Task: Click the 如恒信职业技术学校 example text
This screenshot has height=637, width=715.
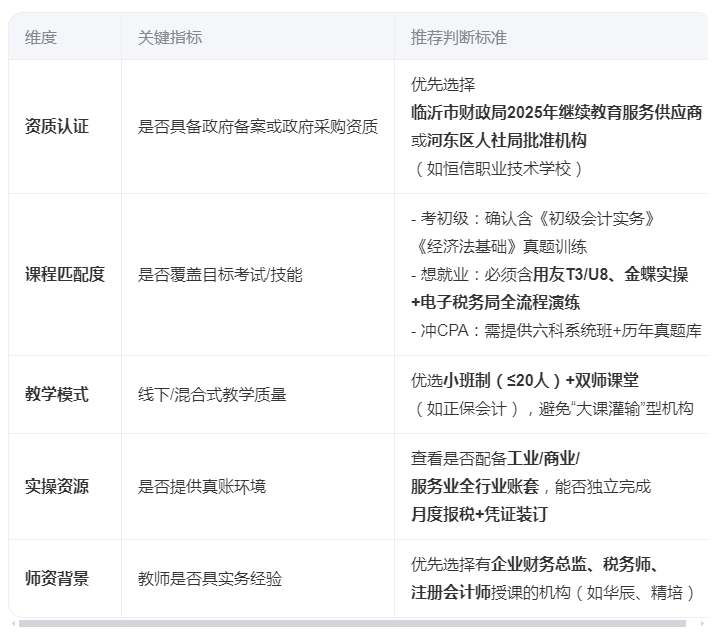Action: 498,168
